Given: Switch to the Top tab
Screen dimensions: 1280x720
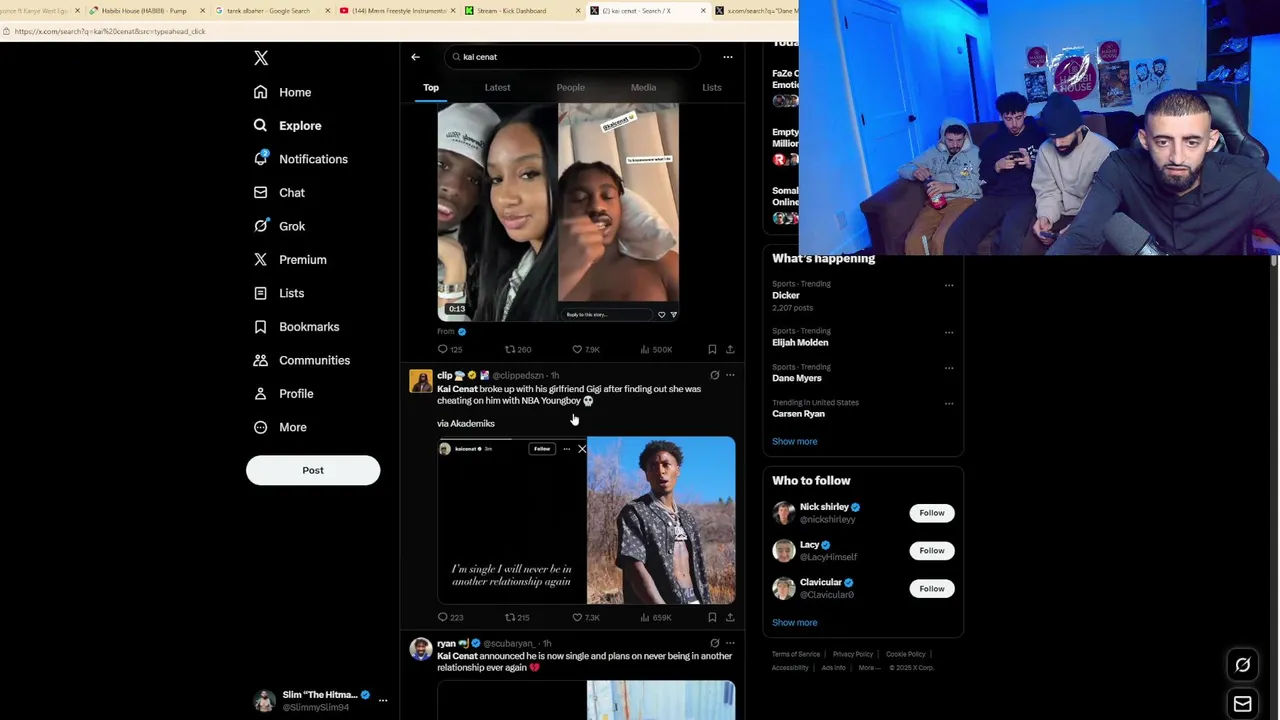Looking at the screenshot, I should click(x=431, y=87).
